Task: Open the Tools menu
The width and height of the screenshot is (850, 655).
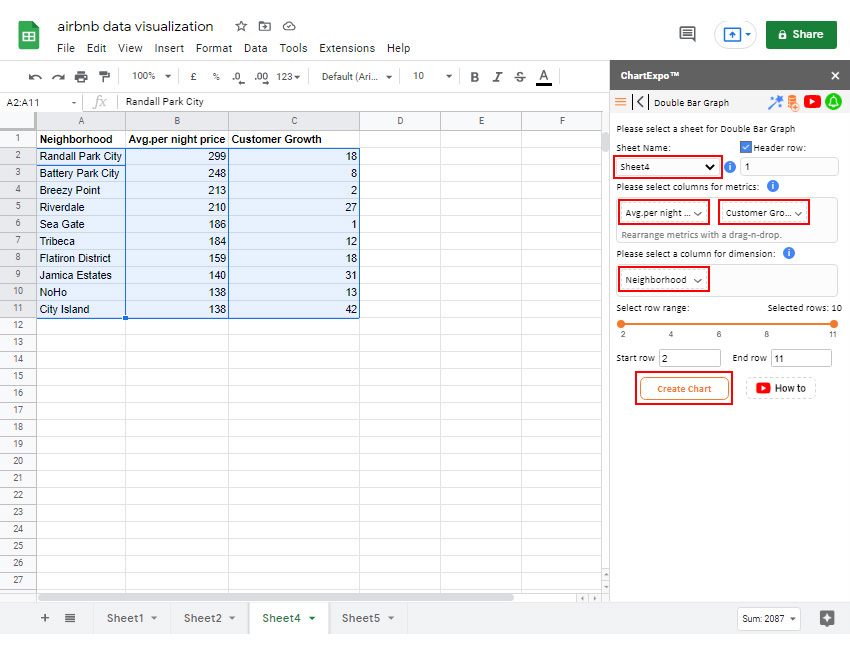Action: 293,48
